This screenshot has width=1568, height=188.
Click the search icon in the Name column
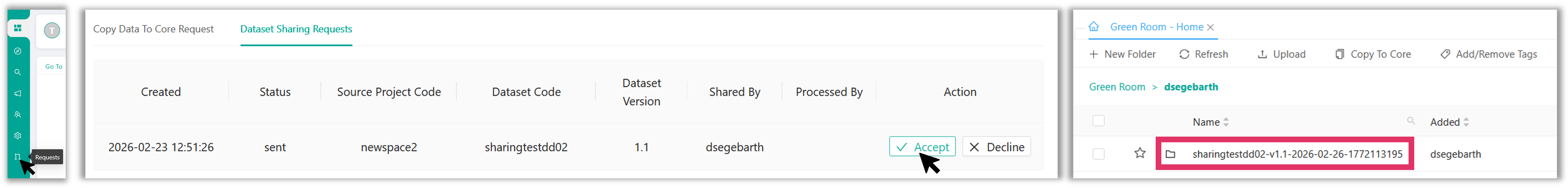[1411, 121]
